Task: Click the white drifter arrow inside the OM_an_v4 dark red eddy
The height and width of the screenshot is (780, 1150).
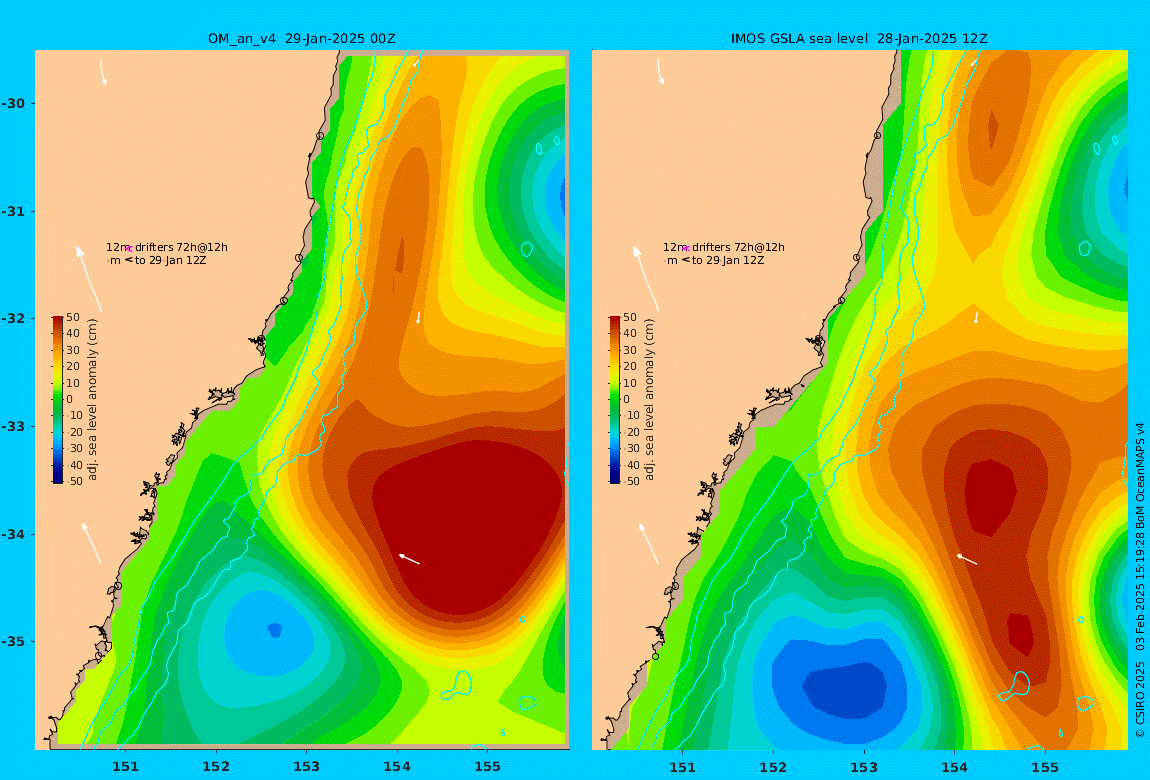Action: [409, 559]
